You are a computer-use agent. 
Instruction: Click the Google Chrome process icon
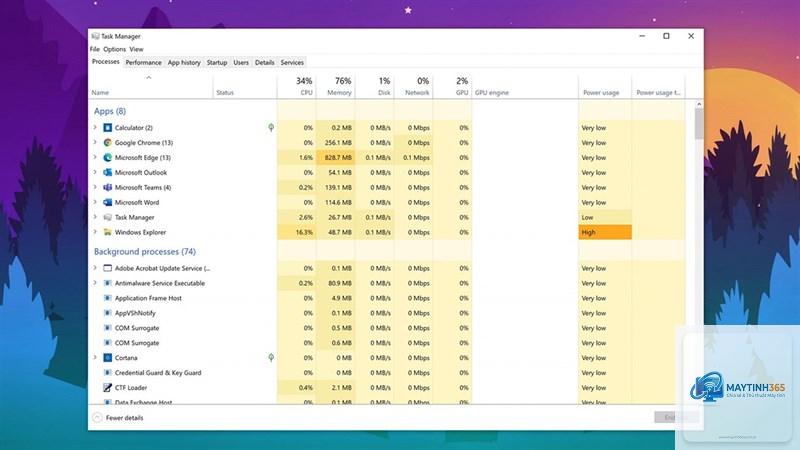[108, 142]
